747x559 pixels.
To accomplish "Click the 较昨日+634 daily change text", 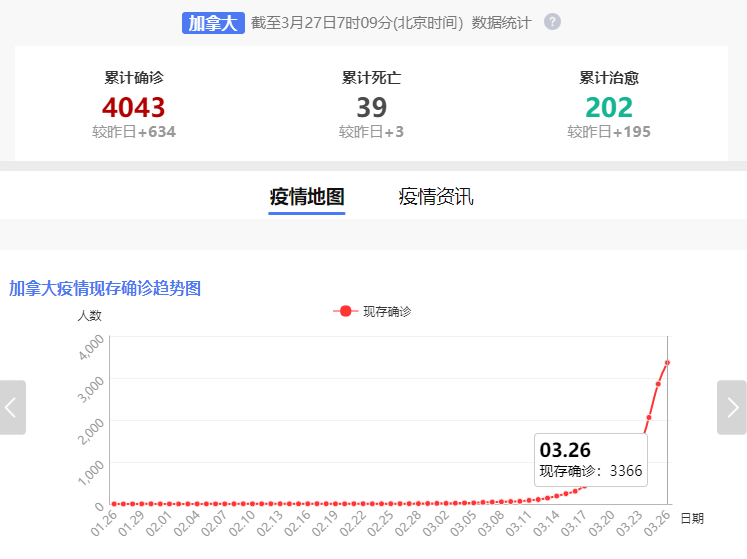I will point(133,132).
